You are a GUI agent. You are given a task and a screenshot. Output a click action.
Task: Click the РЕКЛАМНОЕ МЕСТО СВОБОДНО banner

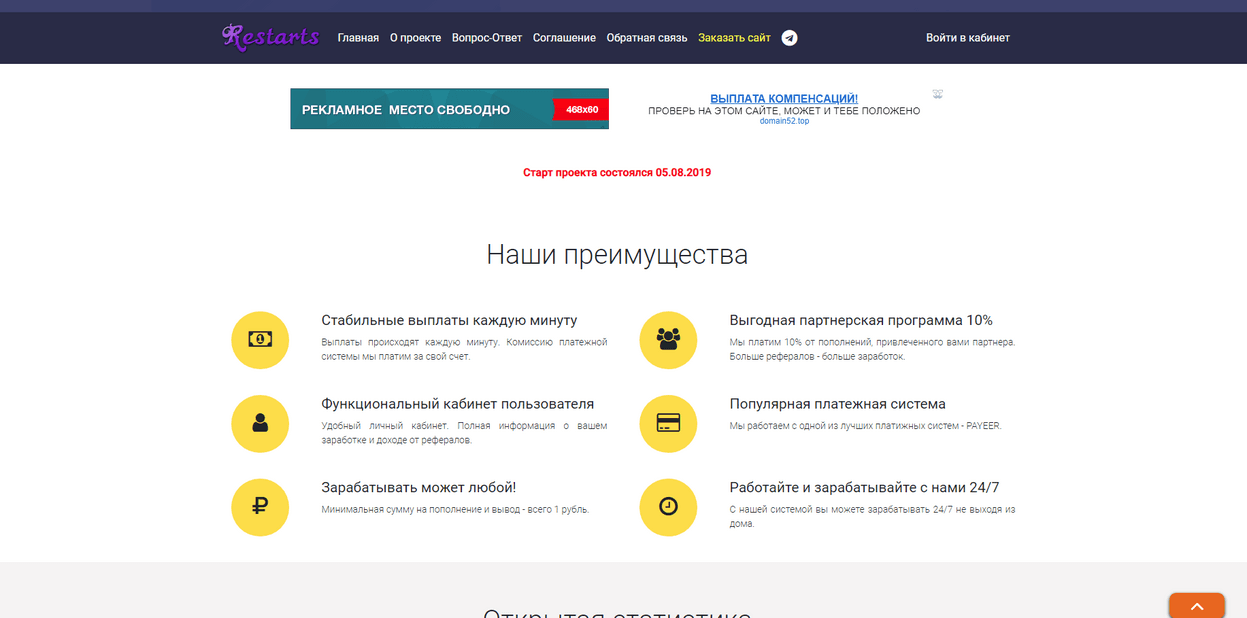[x=449, y=109]
